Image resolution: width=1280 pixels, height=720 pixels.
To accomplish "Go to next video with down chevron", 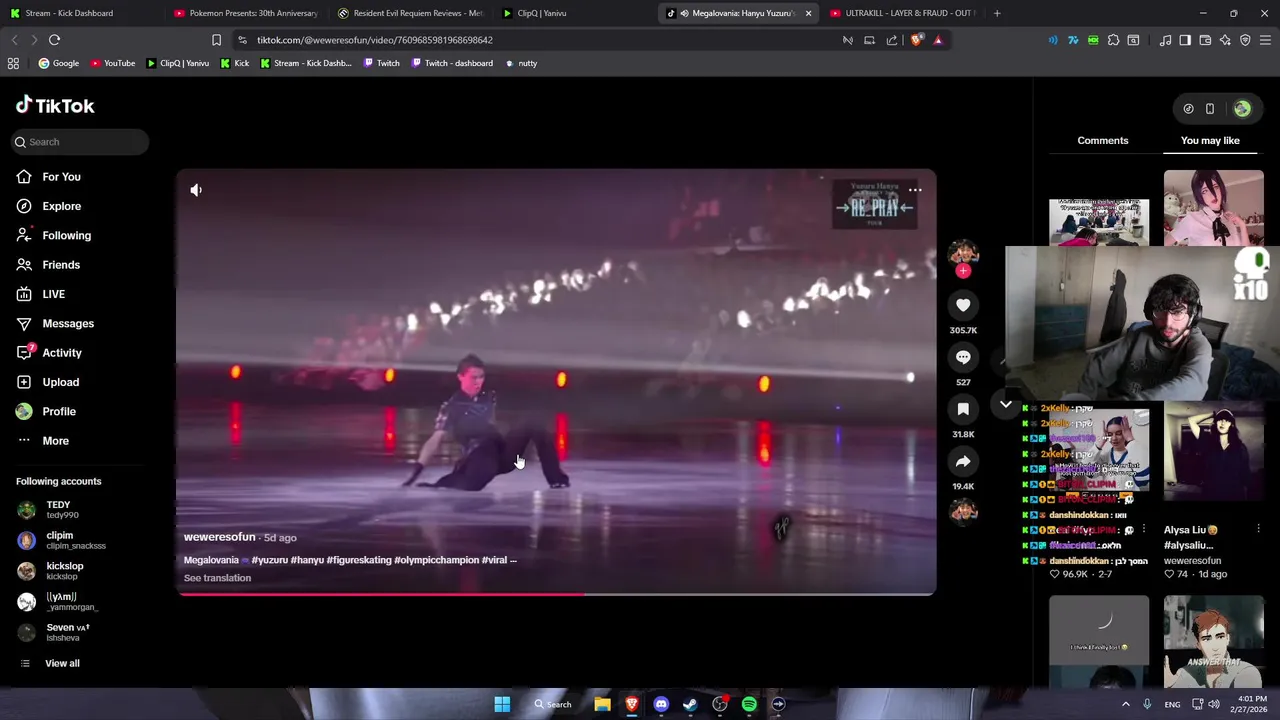I will pyautogui.click(x=1006, y=404).
